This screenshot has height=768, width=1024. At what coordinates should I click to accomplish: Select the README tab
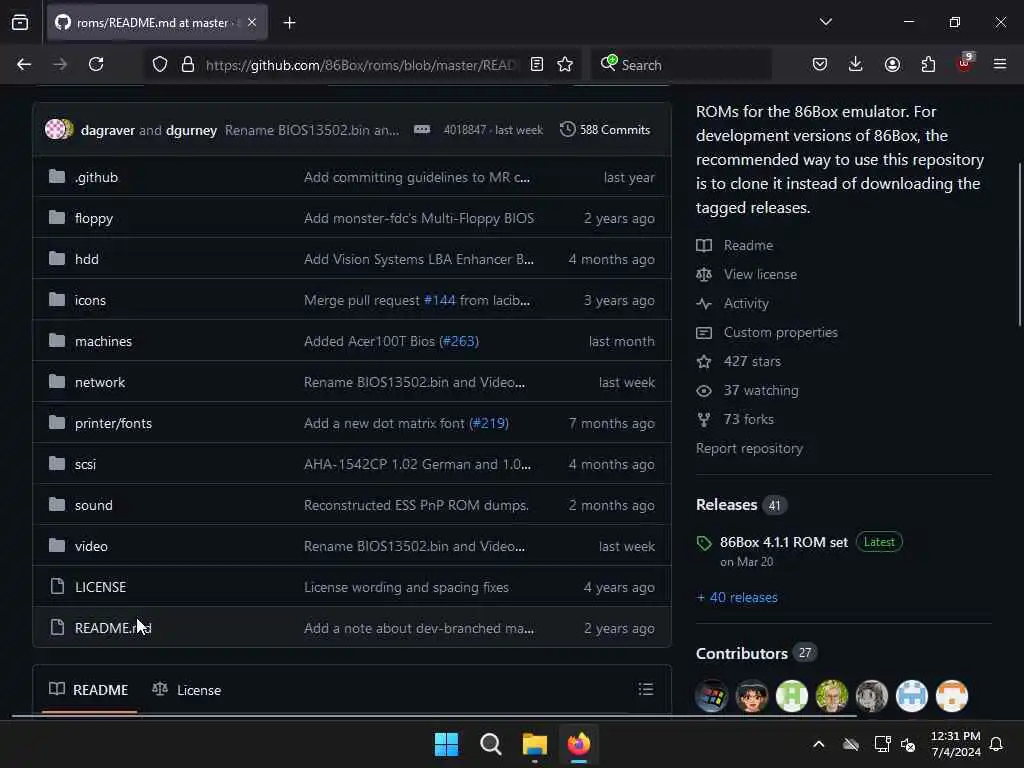click(89, 690)
